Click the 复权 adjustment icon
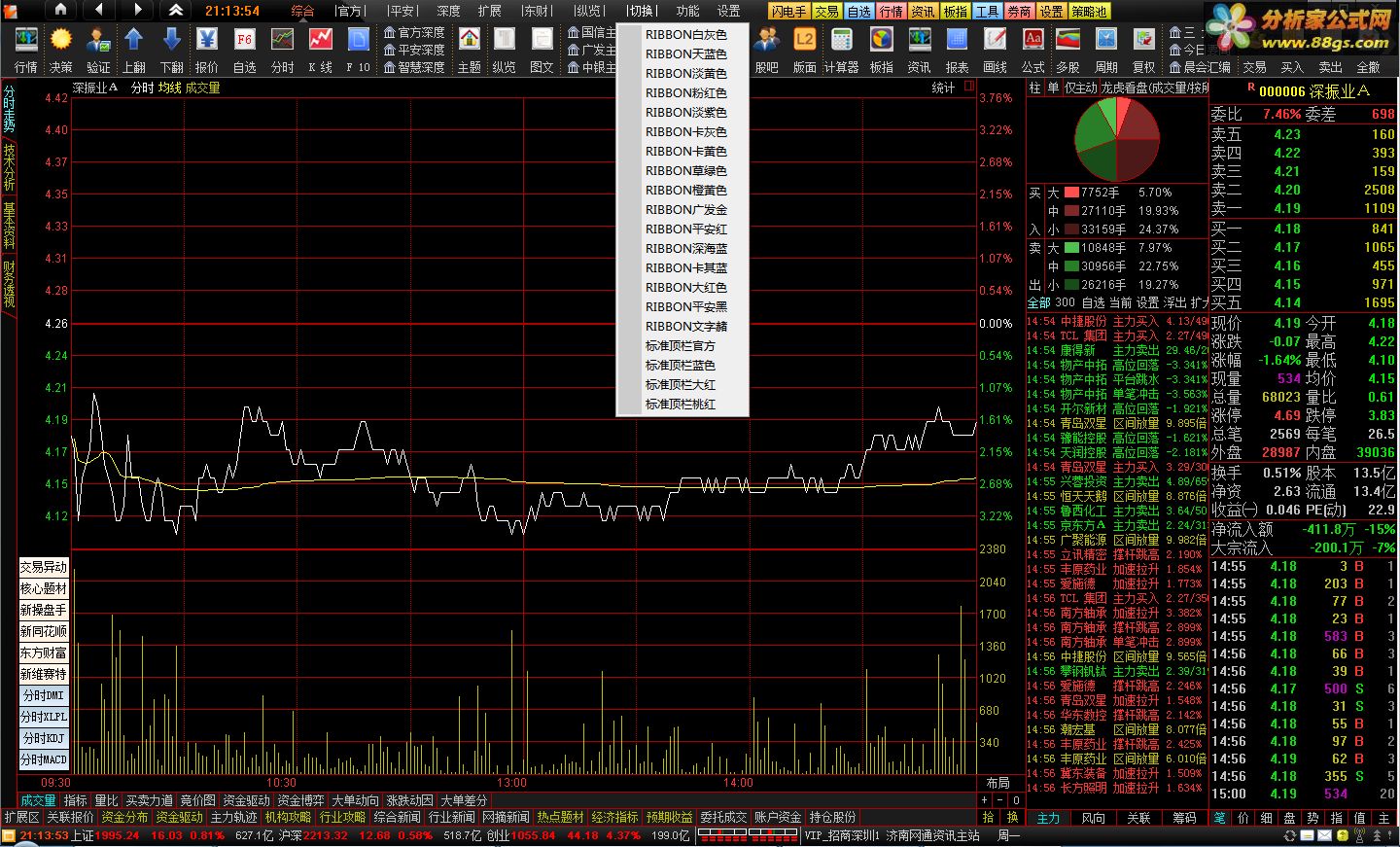1400x847 pixels. coord(1144,51)
